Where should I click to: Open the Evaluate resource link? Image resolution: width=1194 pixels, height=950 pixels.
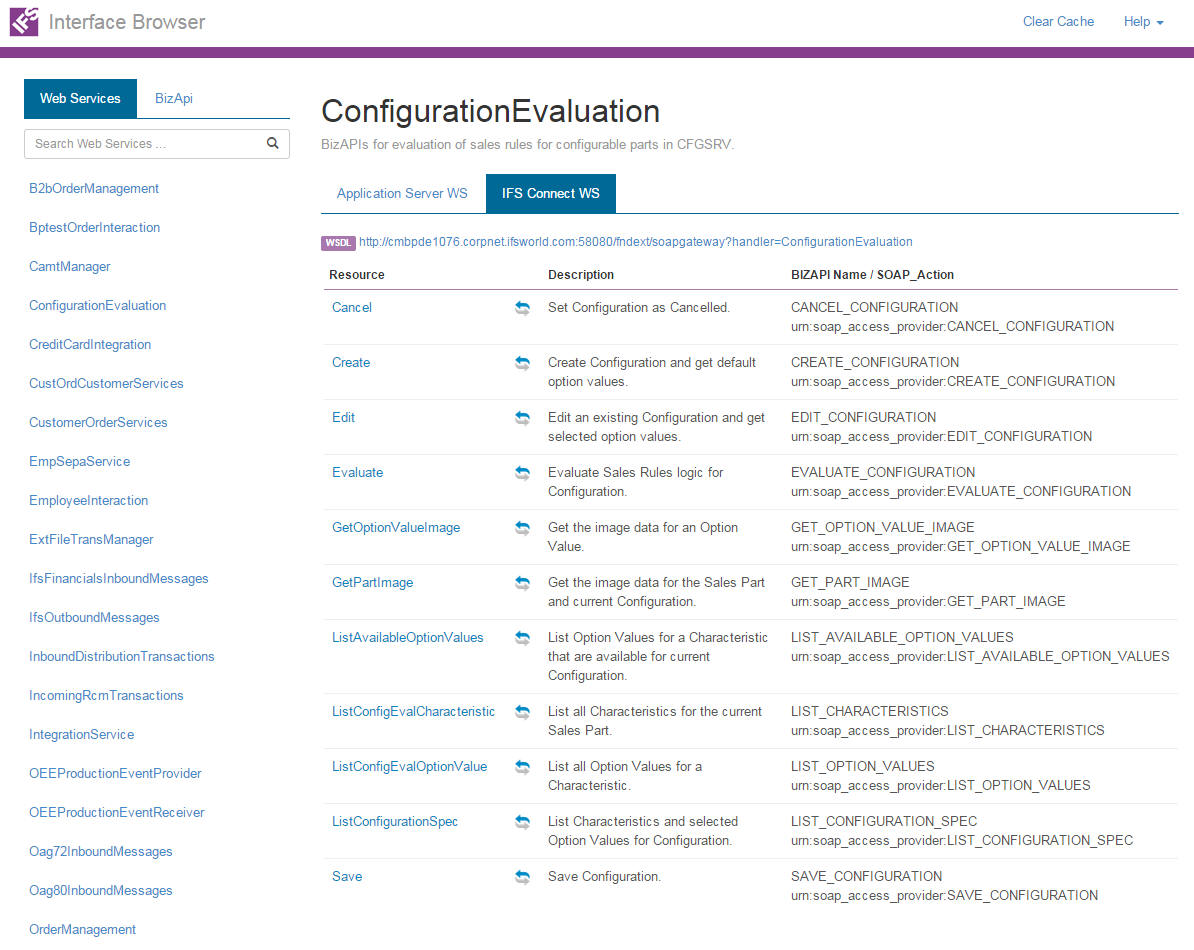tap(357, 472)
